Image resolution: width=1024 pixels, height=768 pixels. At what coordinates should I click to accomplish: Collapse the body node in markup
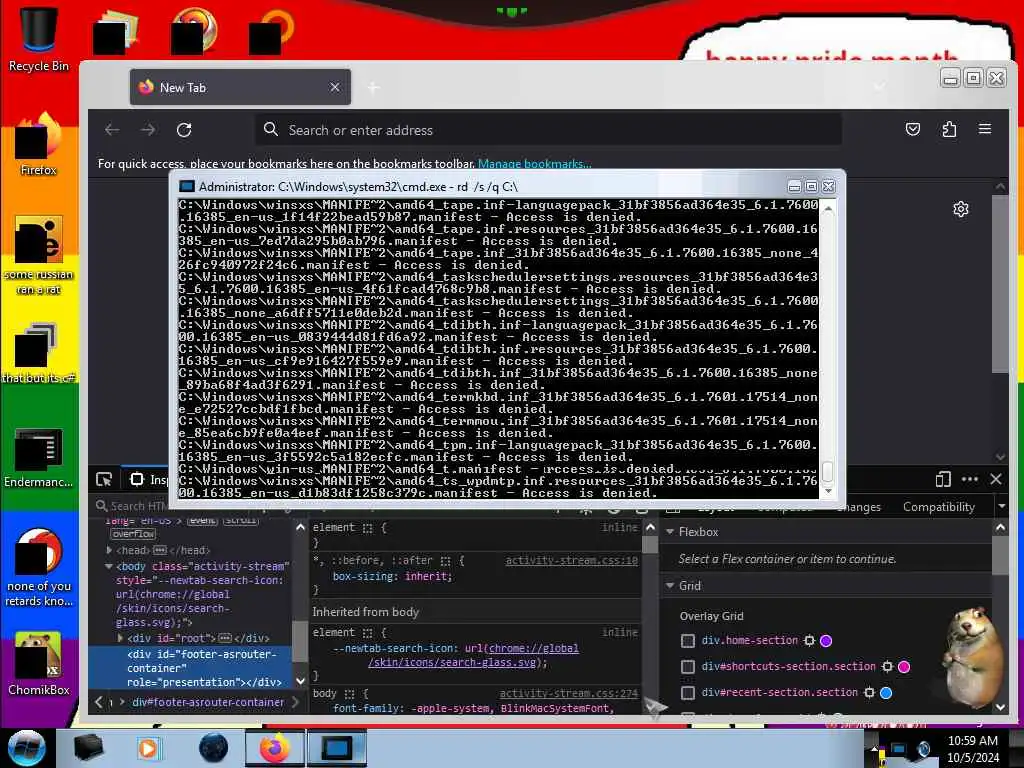[x=109, y=566]
